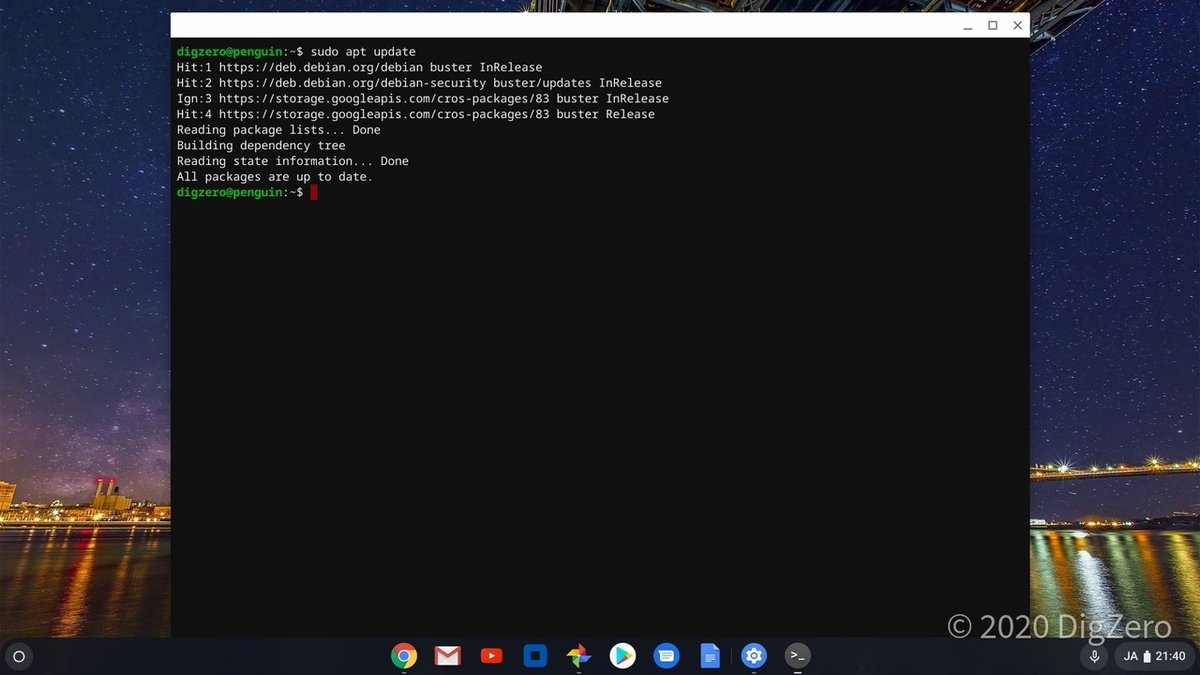Open the Messages app on shelf
Image resolution: width=1200 pixels, height=675 pixels.
click(666, 656)
